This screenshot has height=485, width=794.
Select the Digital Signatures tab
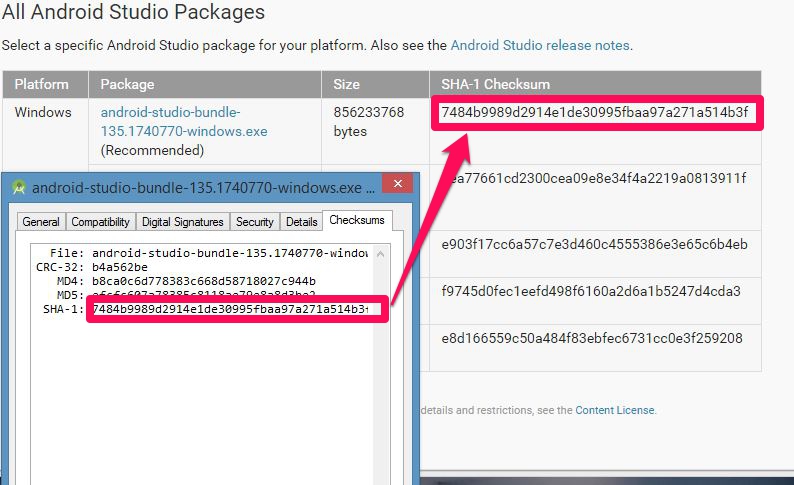183,222
